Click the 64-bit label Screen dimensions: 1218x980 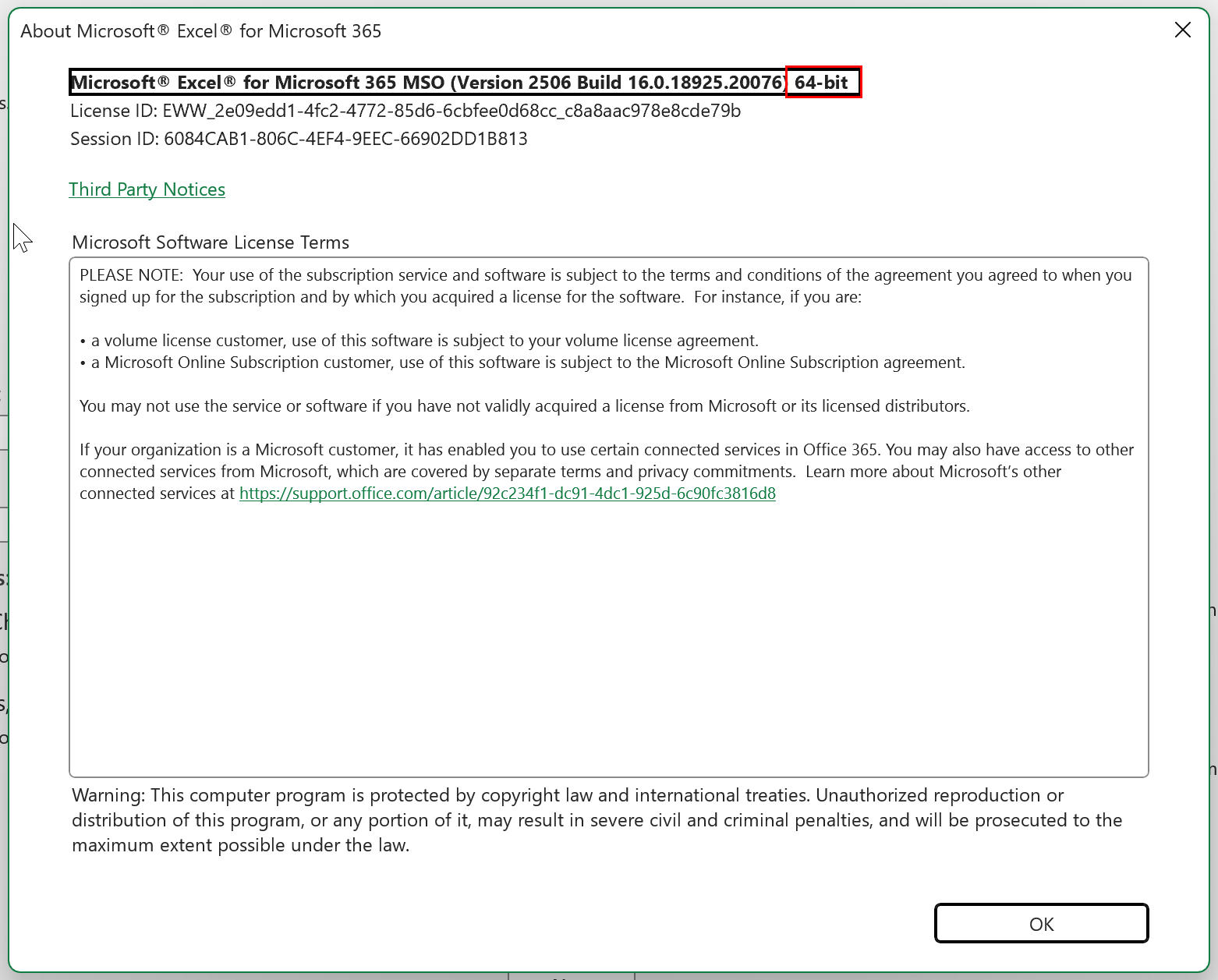pyautogui.click(x=822, y=83)
